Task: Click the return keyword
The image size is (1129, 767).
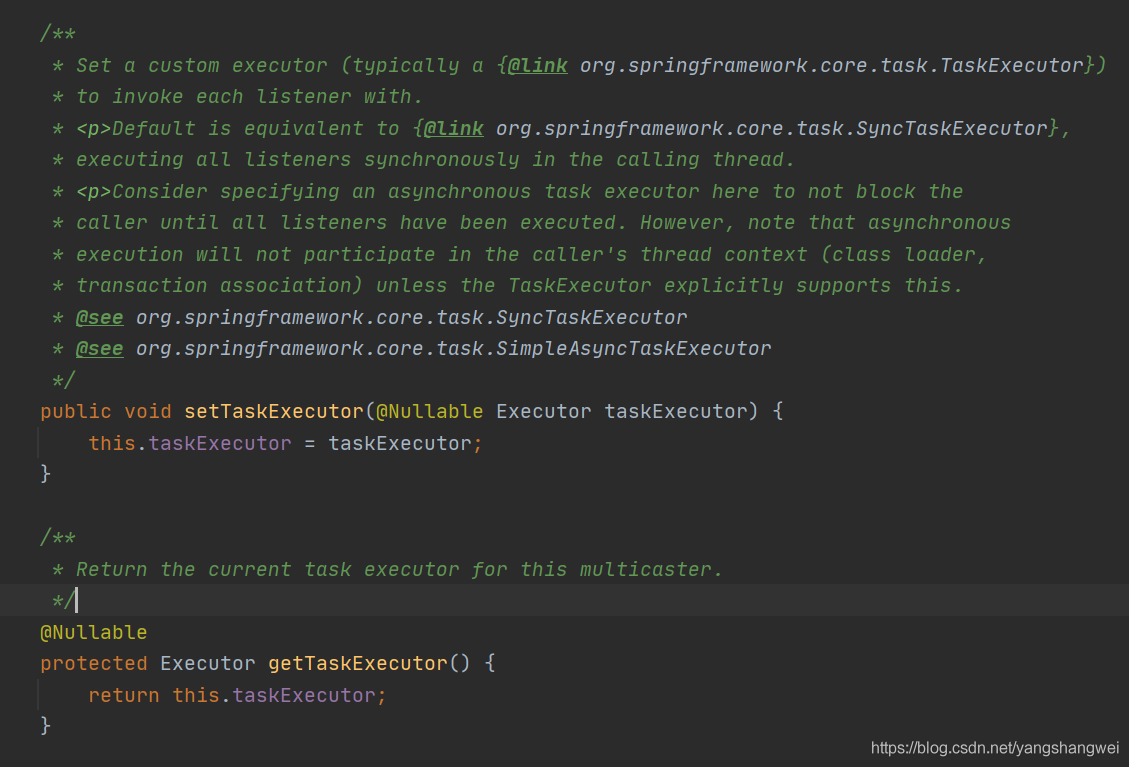Action: 124,695
